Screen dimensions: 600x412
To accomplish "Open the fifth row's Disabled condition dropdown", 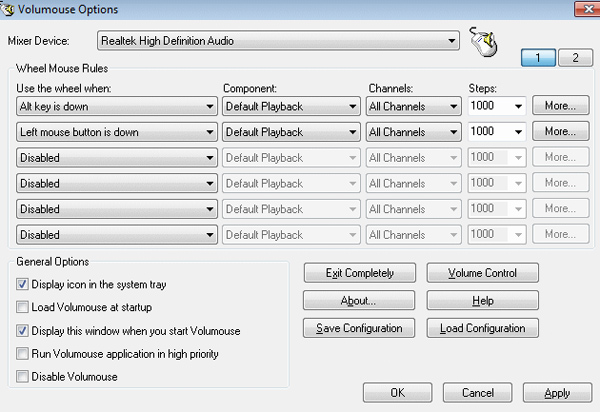I will tap(117, 209).
